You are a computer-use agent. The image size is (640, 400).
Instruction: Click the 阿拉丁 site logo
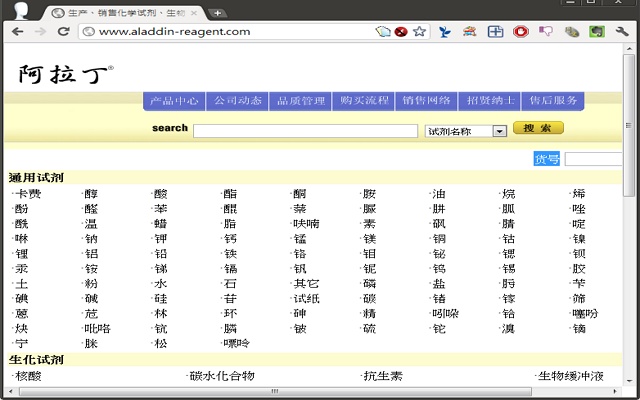click(x=66, y=74)
